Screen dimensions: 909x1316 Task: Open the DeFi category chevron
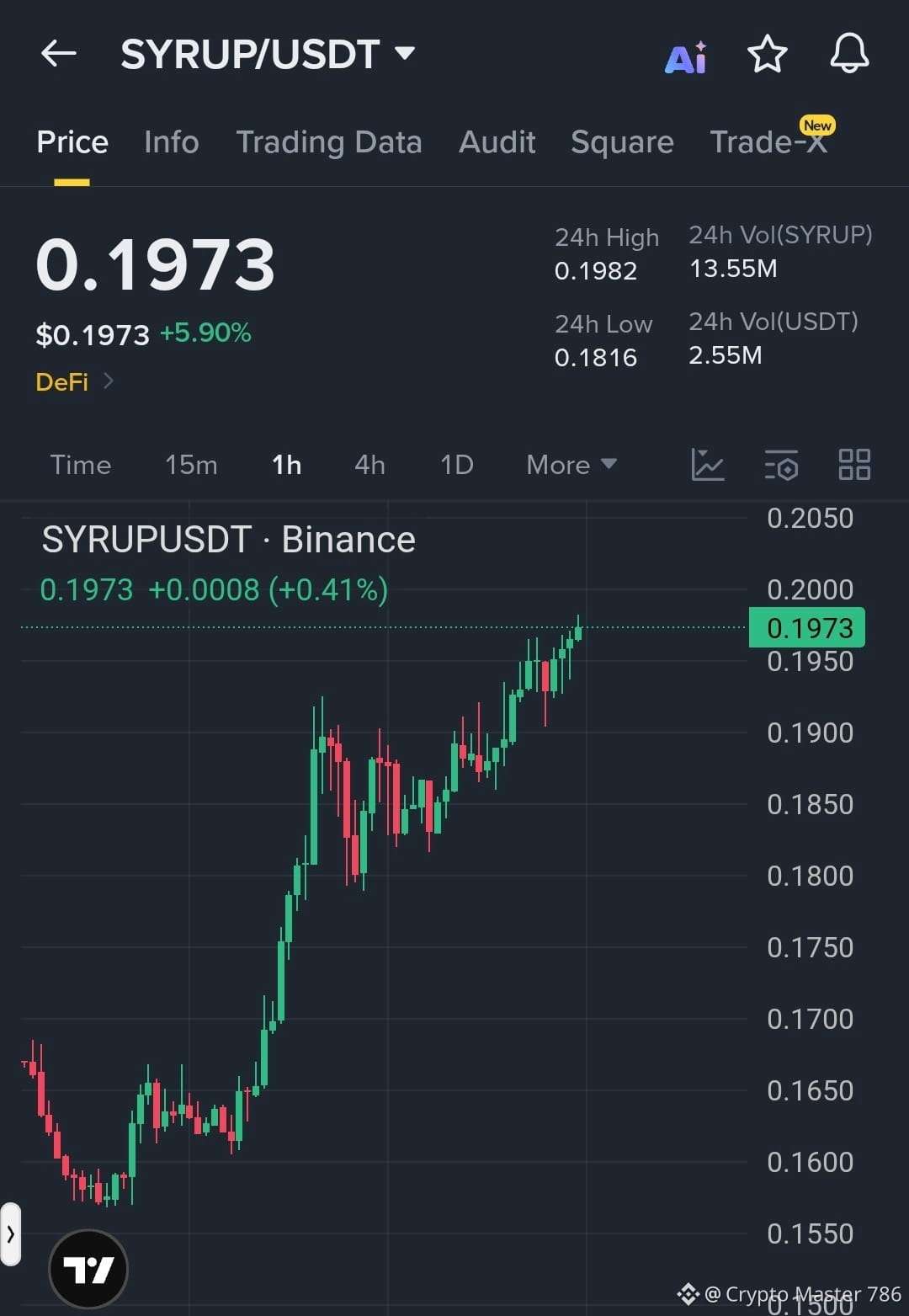pyautogui.click(x=108, y=381)
